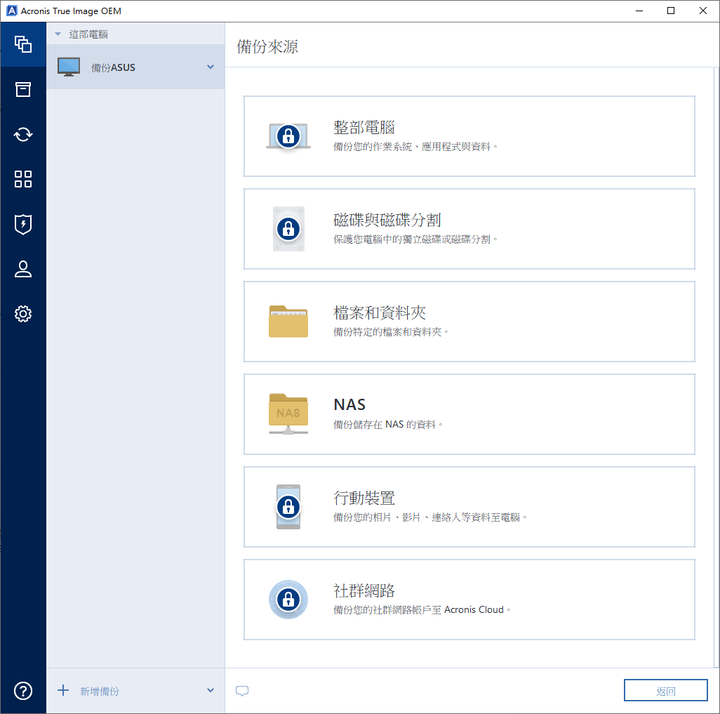Click description 備份儲存在 NAS 的資料
Viewport: 720px width, 714px height.
tap(388, 425)
